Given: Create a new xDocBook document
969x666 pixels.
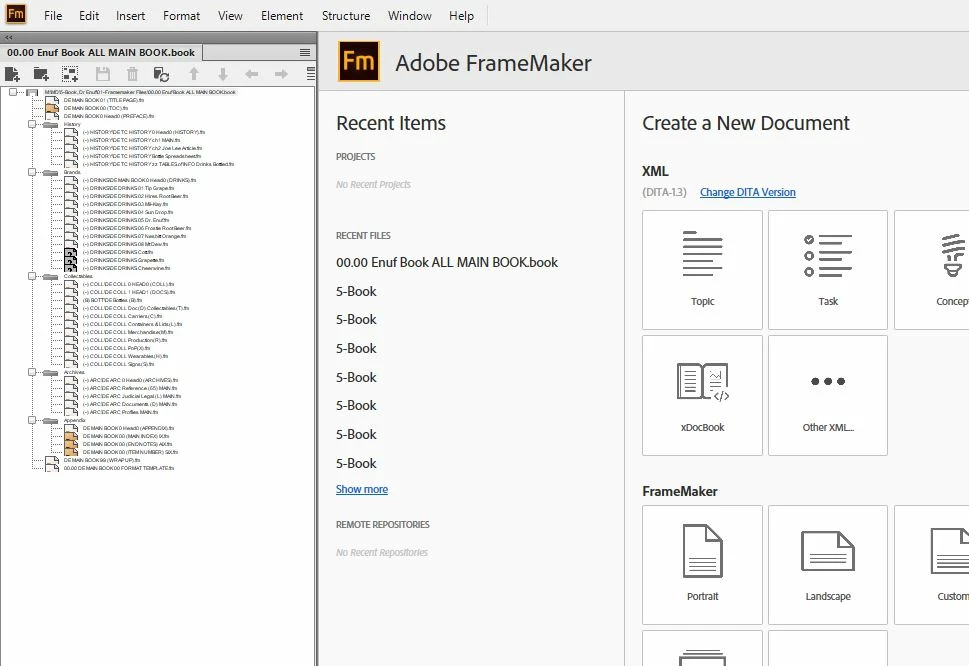Looking at the screenshot, I should 702,395.
